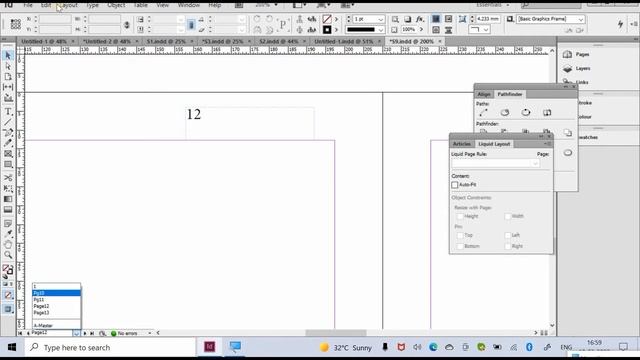Image resolution: width=640 pixels, height=360 pixels.
Task: Select Pg10 in the page list
Action: 56,293
